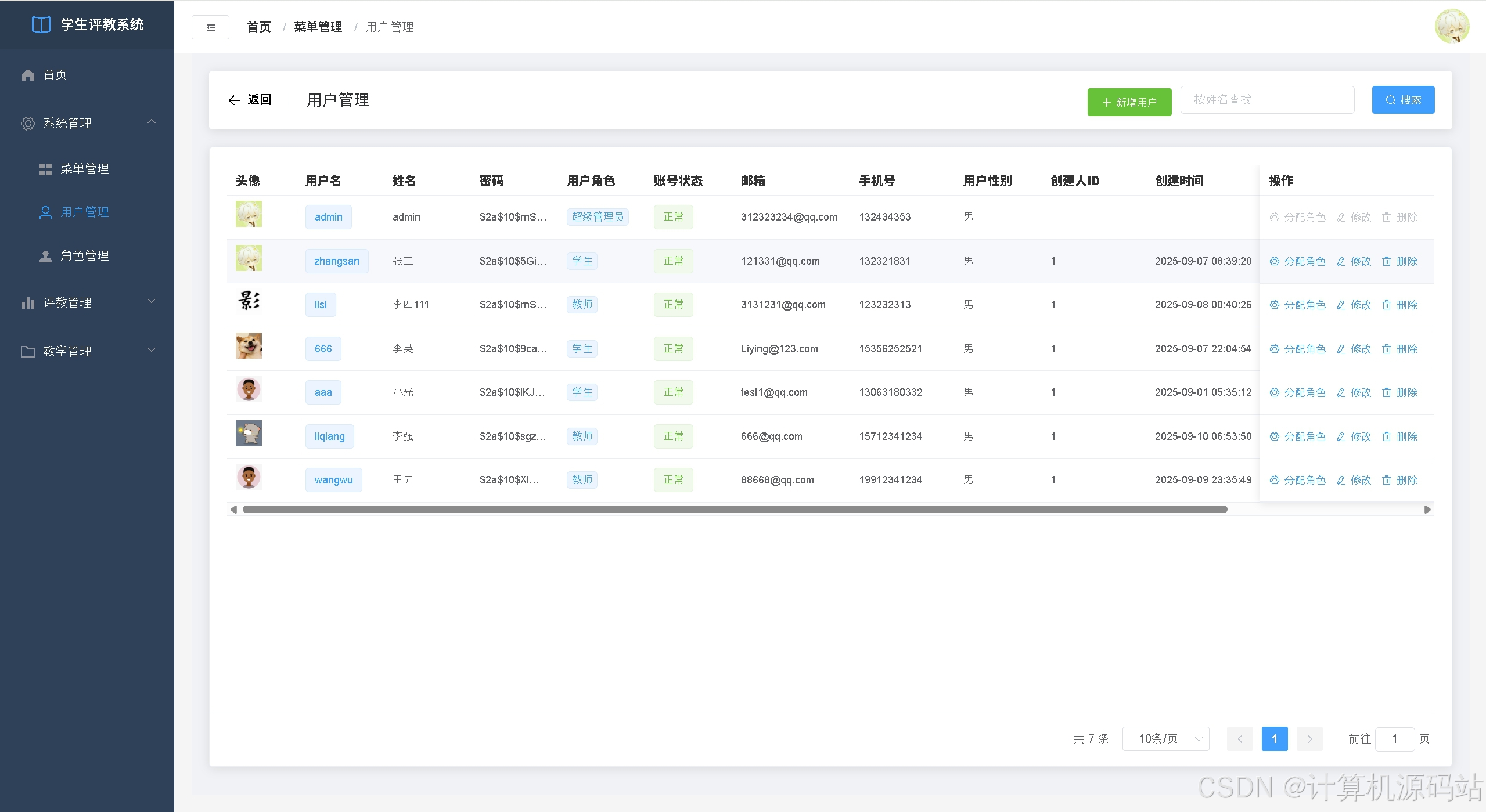This screenshot has width=1486, height=812.
Task: Click the 删除 trash icon in lisi row
Action: coord(1387,305)
